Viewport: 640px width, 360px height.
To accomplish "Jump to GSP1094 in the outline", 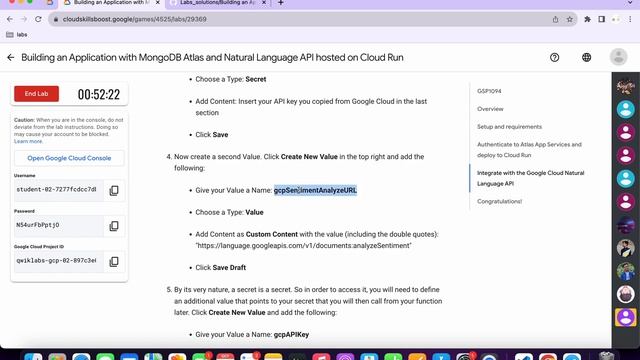I will [x=489, y=91].
